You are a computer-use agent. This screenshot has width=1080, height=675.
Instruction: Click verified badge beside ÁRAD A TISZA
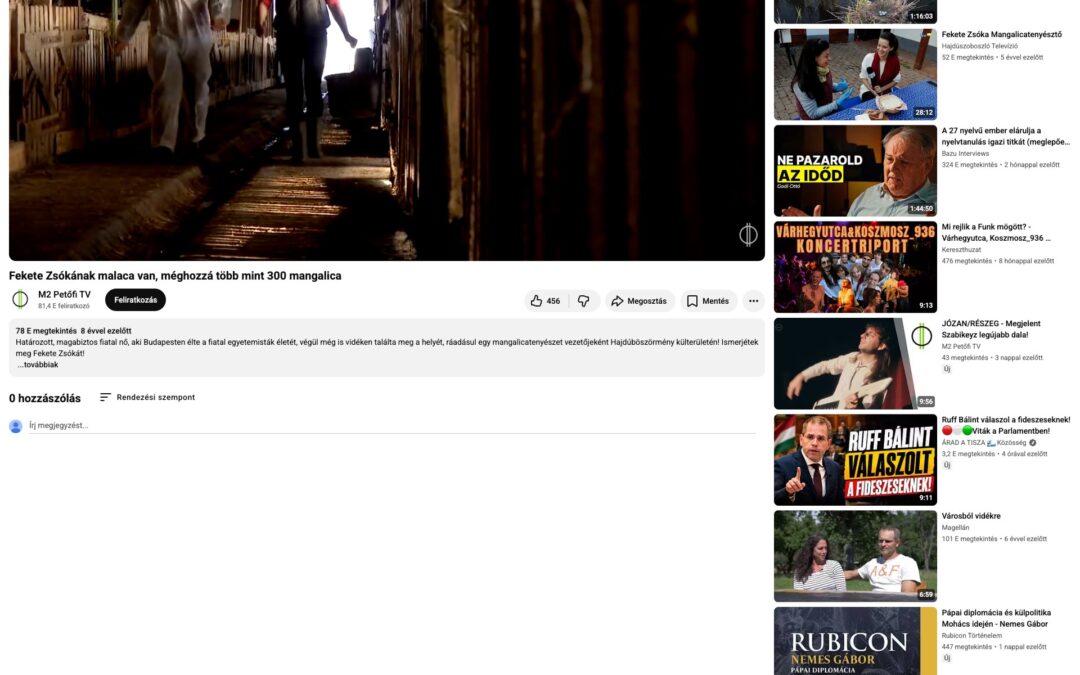pos(1032,443)
